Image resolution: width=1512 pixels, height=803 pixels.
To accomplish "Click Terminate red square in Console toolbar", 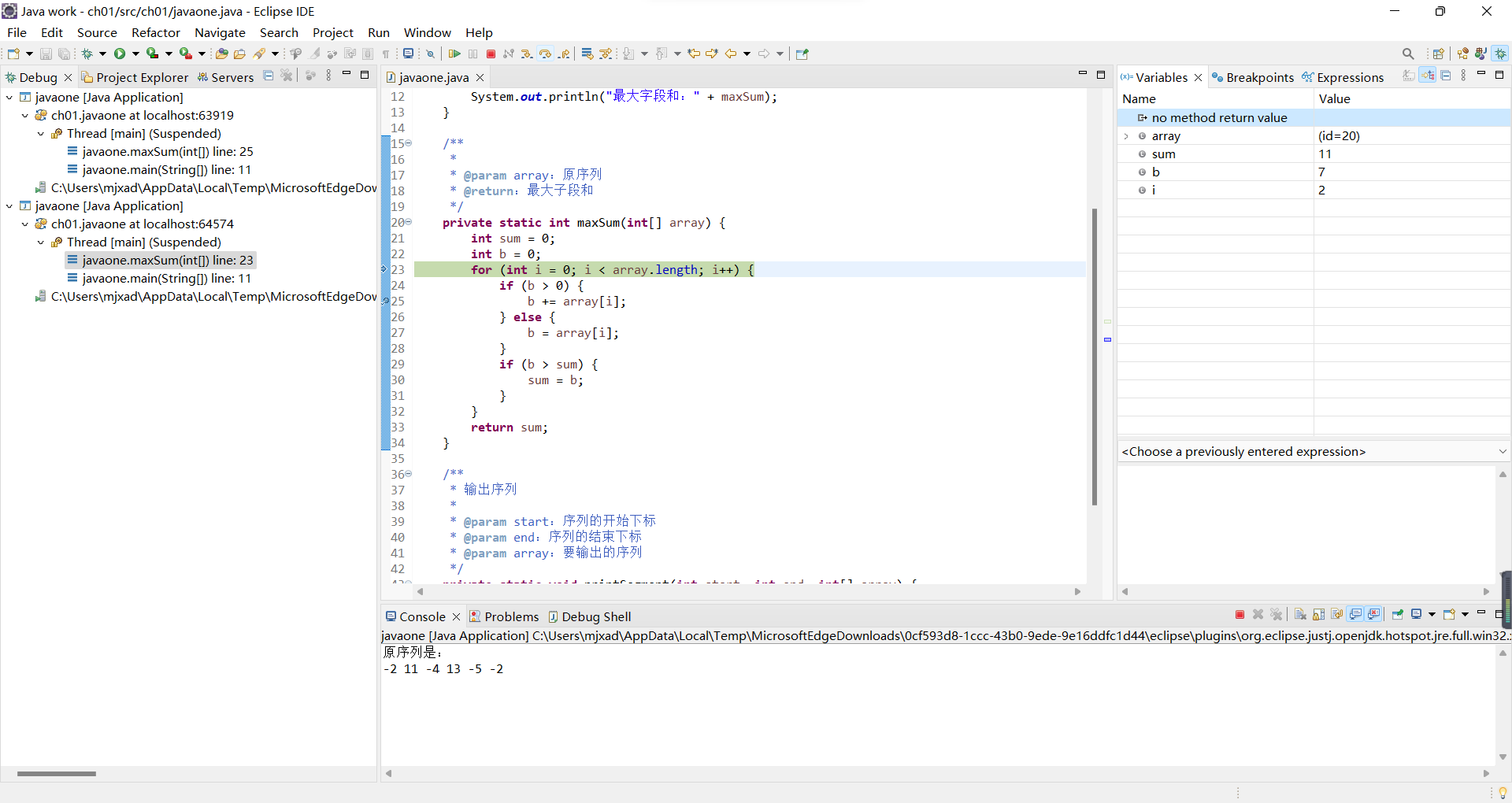I will pyautogui.click(x=1240, y=615).
